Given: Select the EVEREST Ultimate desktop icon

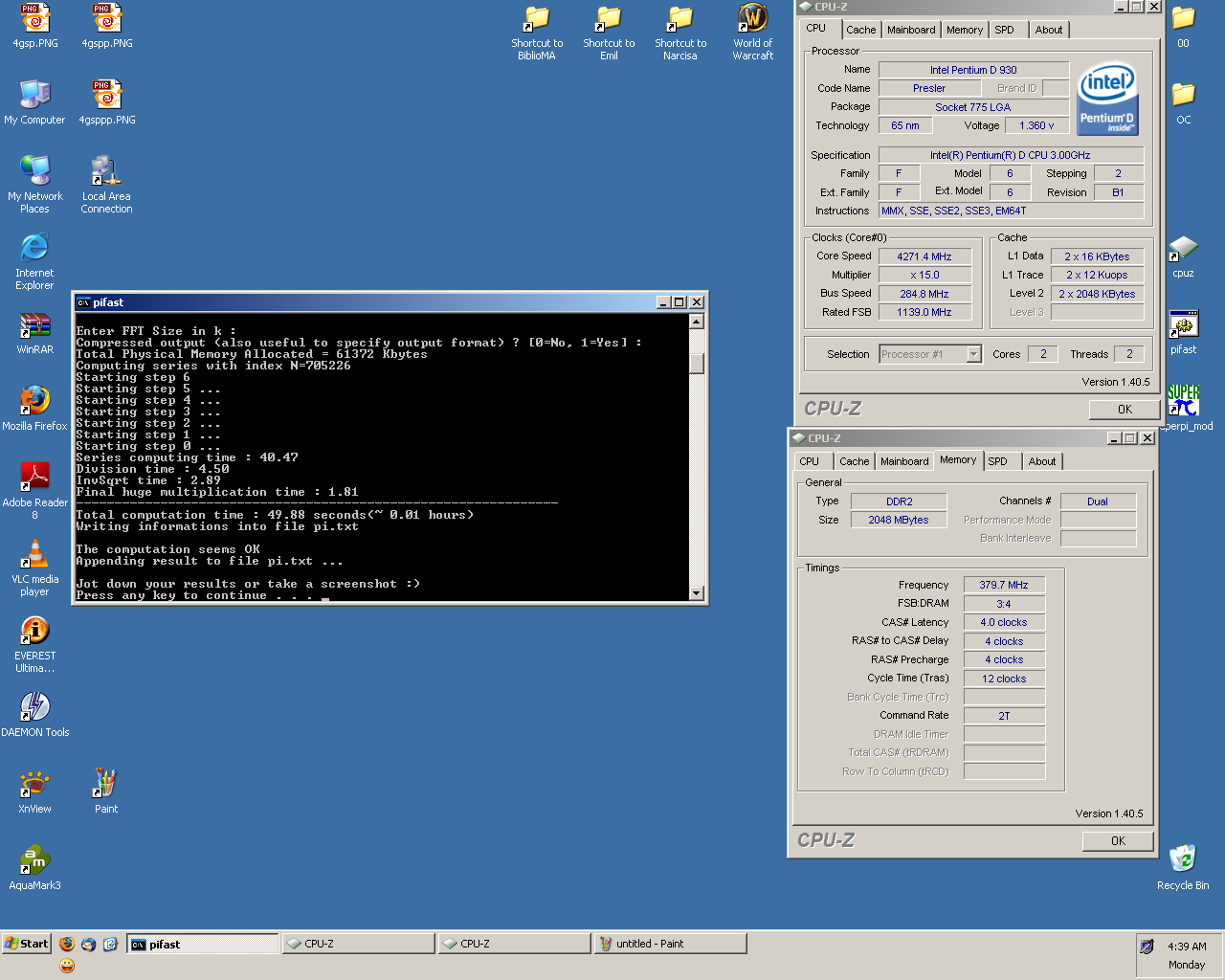Looking at the screenshot, I should click(34, 644).
